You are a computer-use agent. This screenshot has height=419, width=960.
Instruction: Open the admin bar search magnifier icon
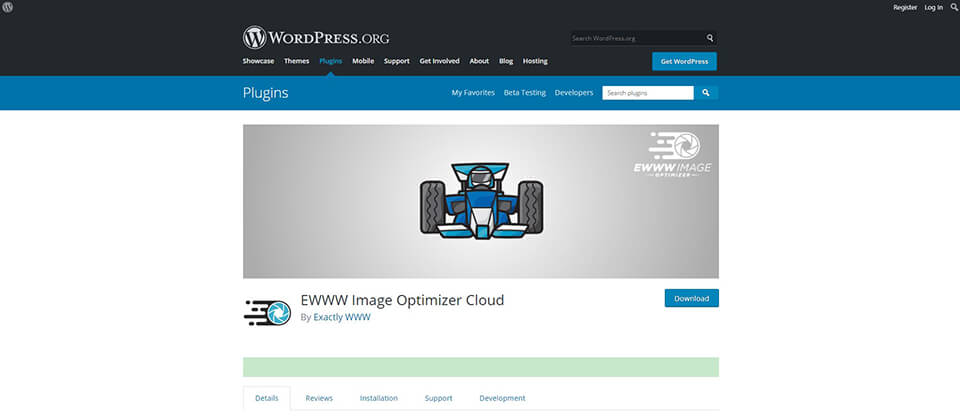(x=954, y=7)
